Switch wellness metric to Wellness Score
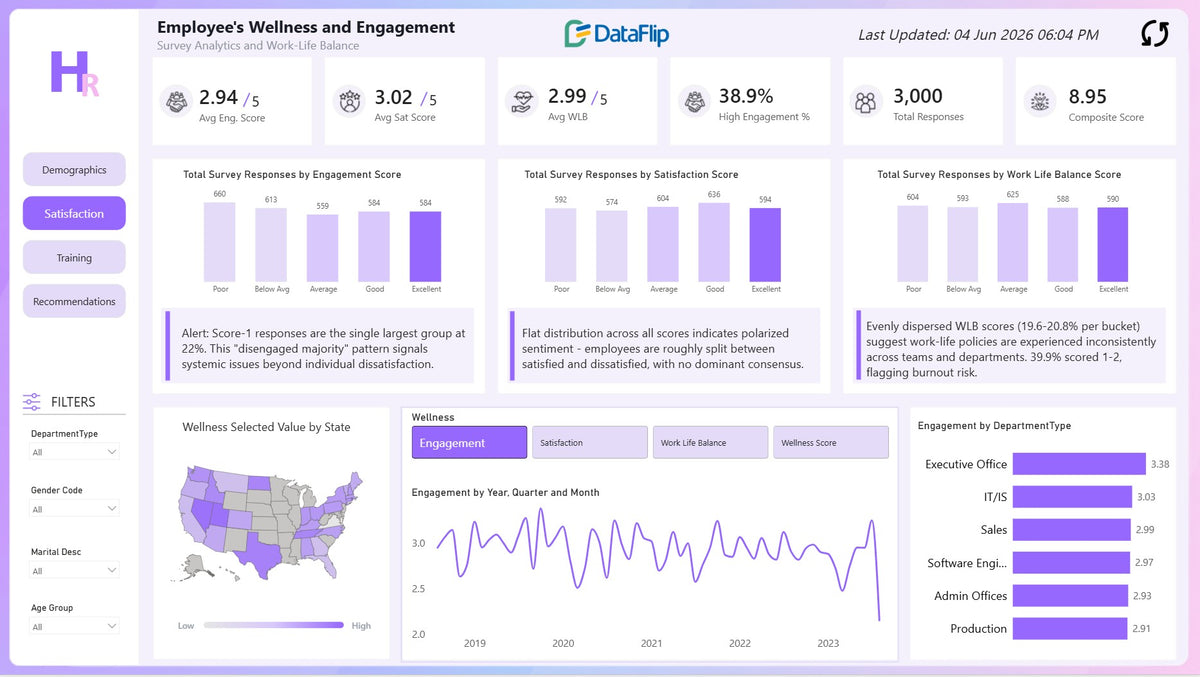 [831, 443]
